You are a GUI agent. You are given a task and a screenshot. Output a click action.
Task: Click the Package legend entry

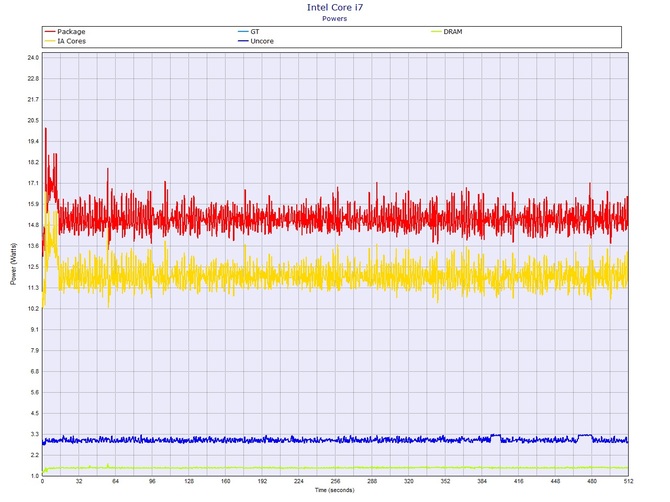click(65, 32)
